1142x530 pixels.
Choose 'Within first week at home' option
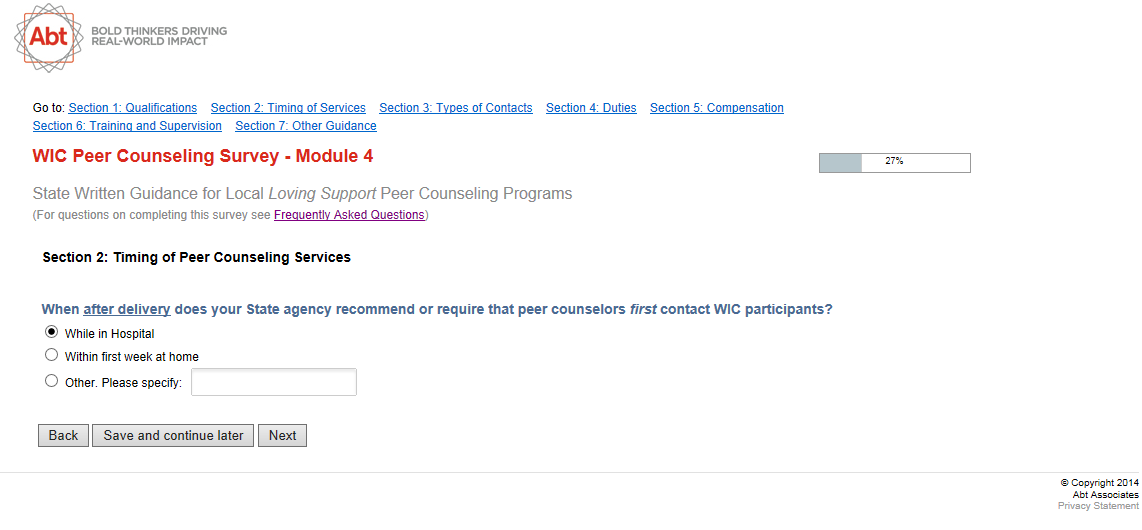point(52,355)
